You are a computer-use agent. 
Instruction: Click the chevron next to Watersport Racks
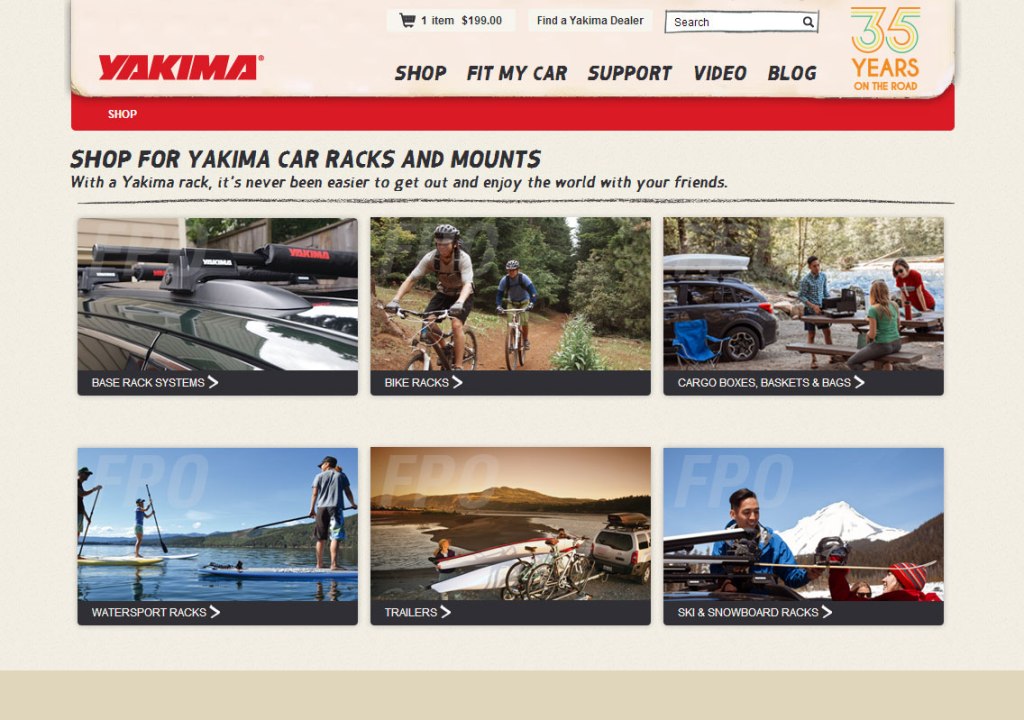point(215,612)
